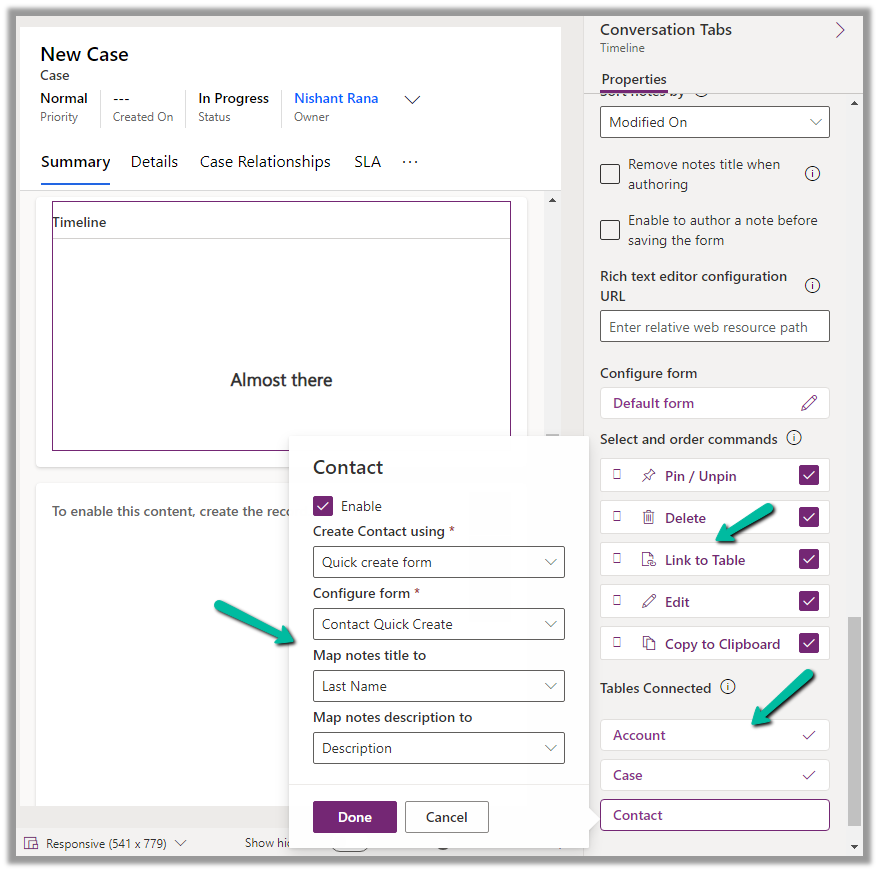Image resolution: width=879 pixels, height=872 pixels.
Task: Toggle the Edit command checkbox
Action: click(809, 601)
